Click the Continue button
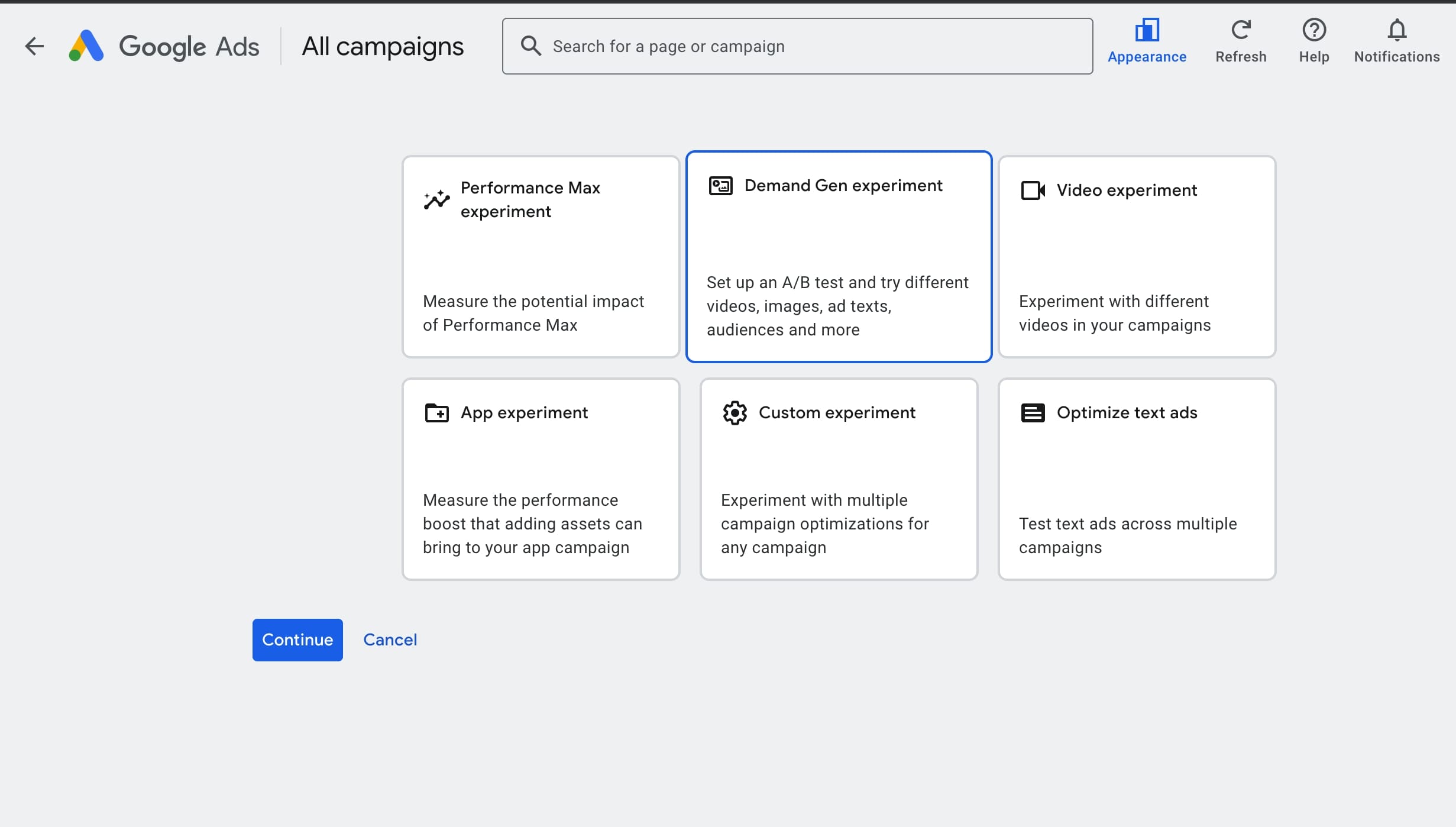Screen dimensions: 1456x827 point(297,639)
